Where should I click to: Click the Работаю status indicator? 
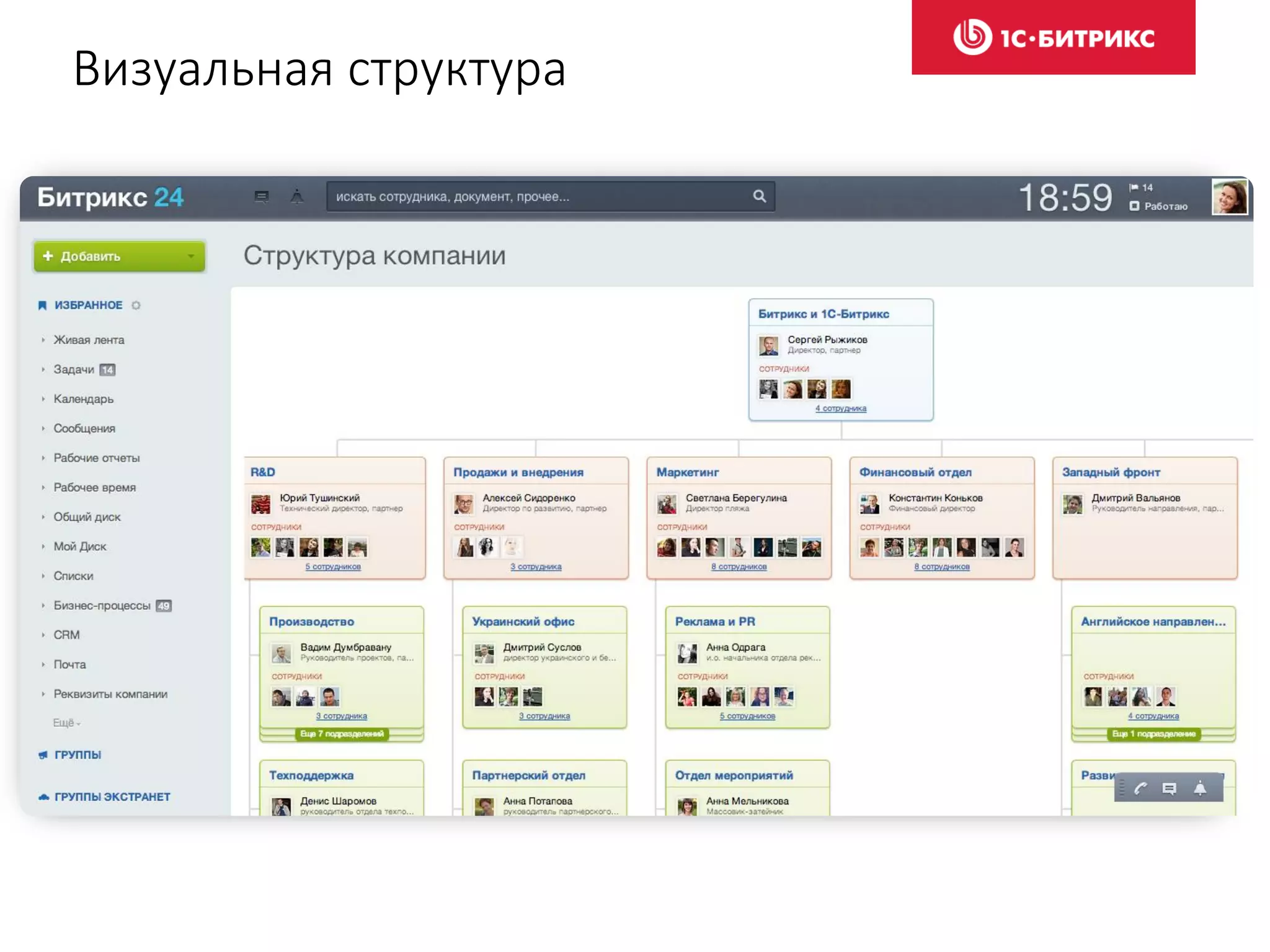1158,206
